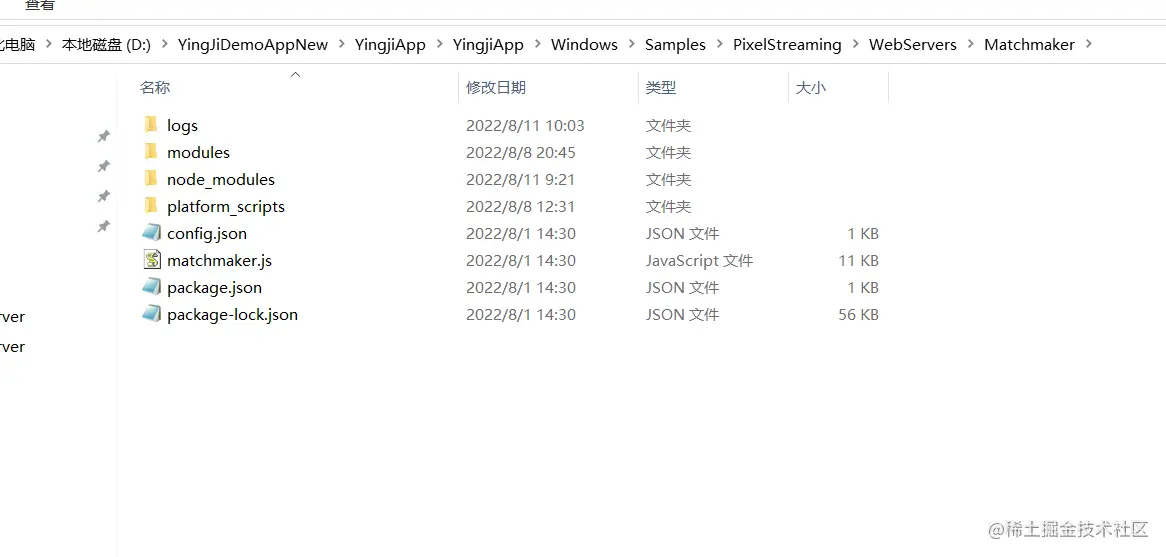Select the modules folder icon
The width and height of the screenshot is (1166, 557).
coord(151,152)
